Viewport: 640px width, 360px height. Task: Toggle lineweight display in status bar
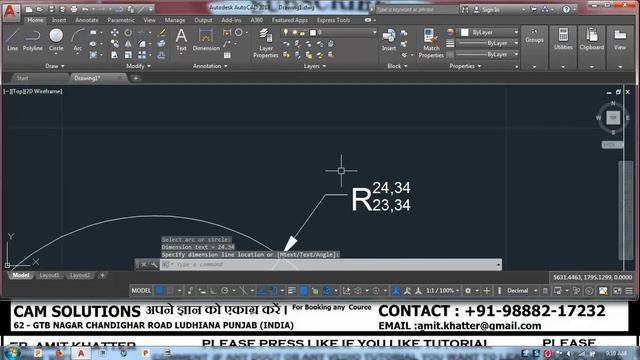point(291,291)
